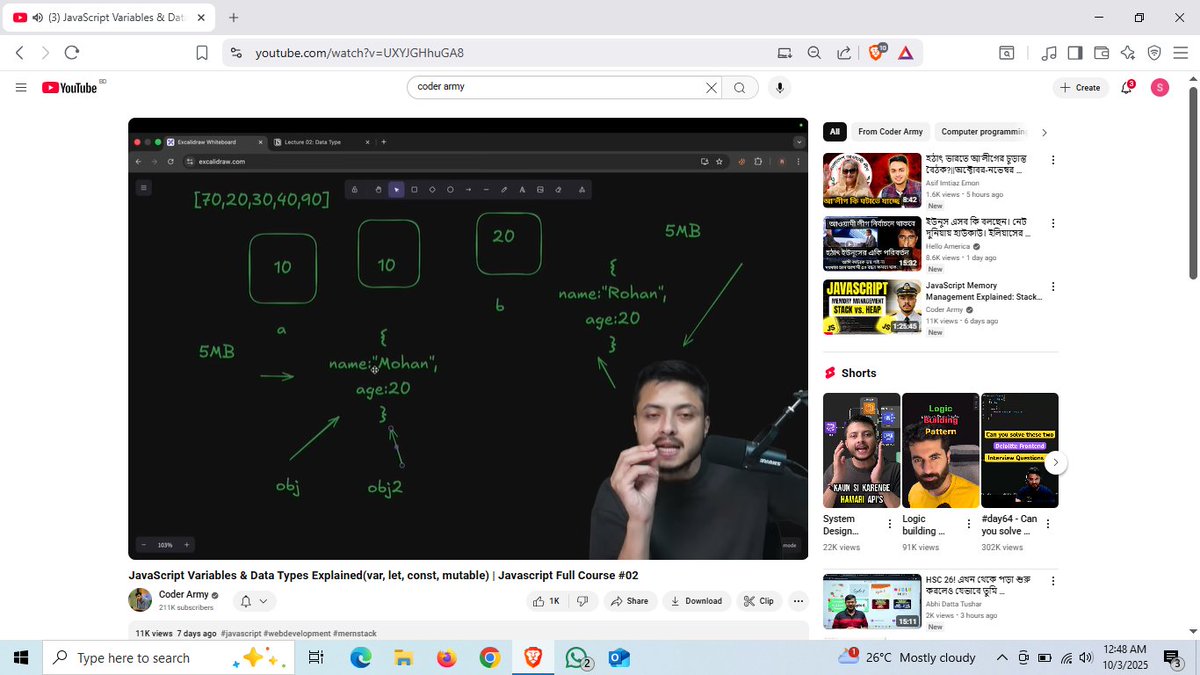This screenshot has width=1200, height=675.
Task: Open a new browser tab
Action: click(x=234, y=18)
